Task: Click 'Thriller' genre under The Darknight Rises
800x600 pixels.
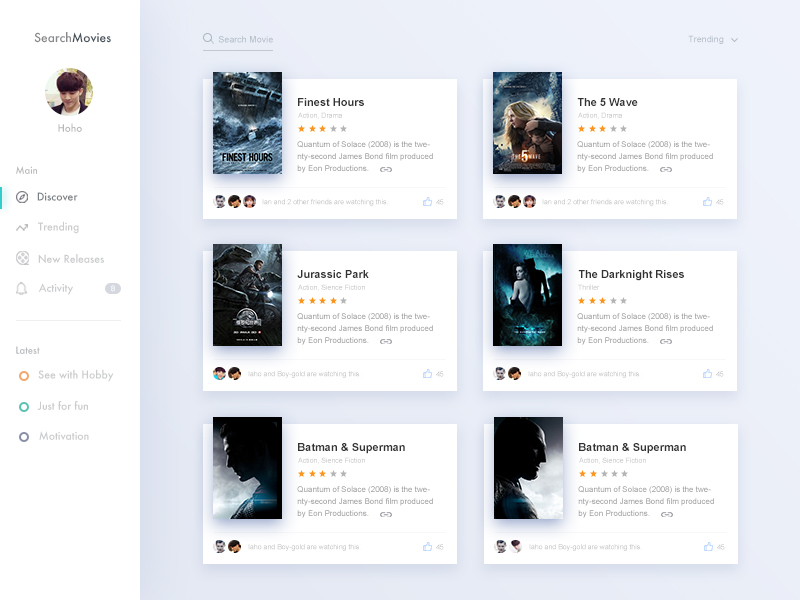Action: [x=588, y=287]
